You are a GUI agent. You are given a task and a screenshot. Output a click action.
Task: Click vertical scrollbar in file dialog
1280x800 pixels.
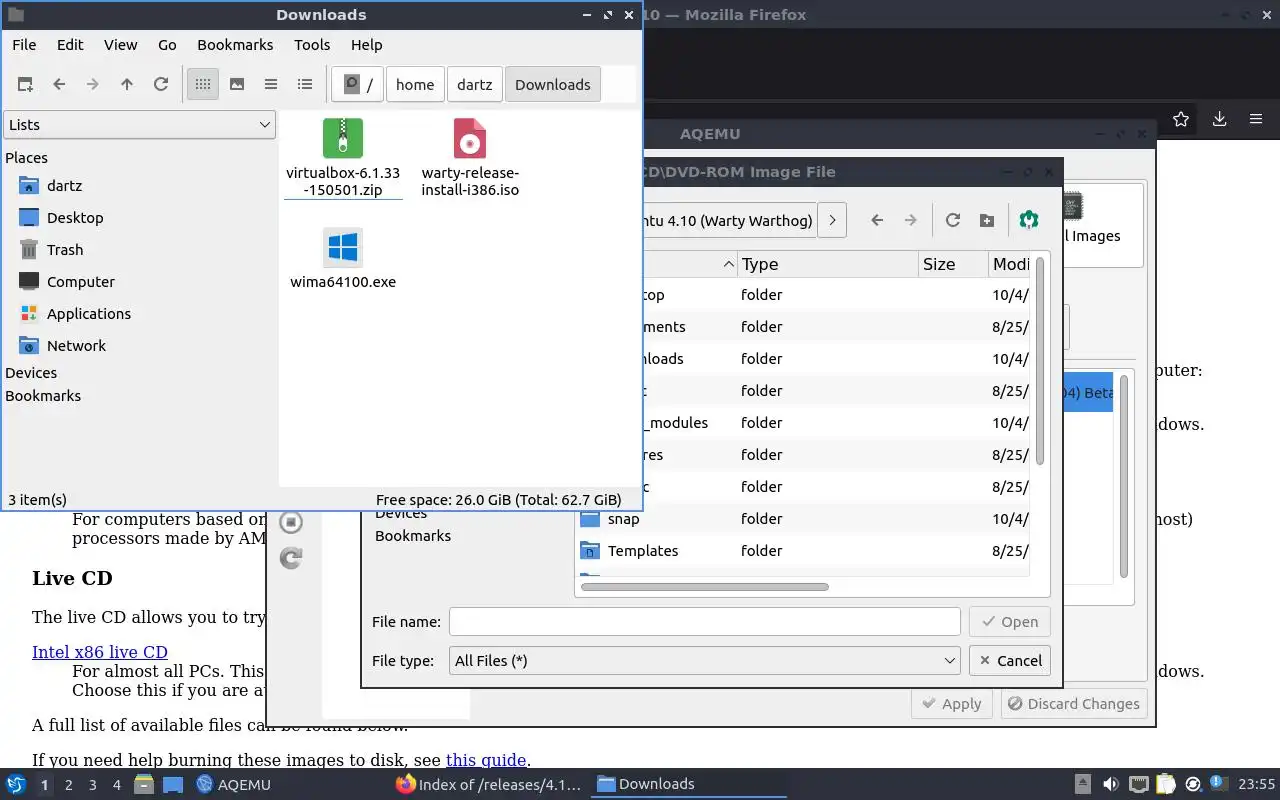coord(1040,362)
